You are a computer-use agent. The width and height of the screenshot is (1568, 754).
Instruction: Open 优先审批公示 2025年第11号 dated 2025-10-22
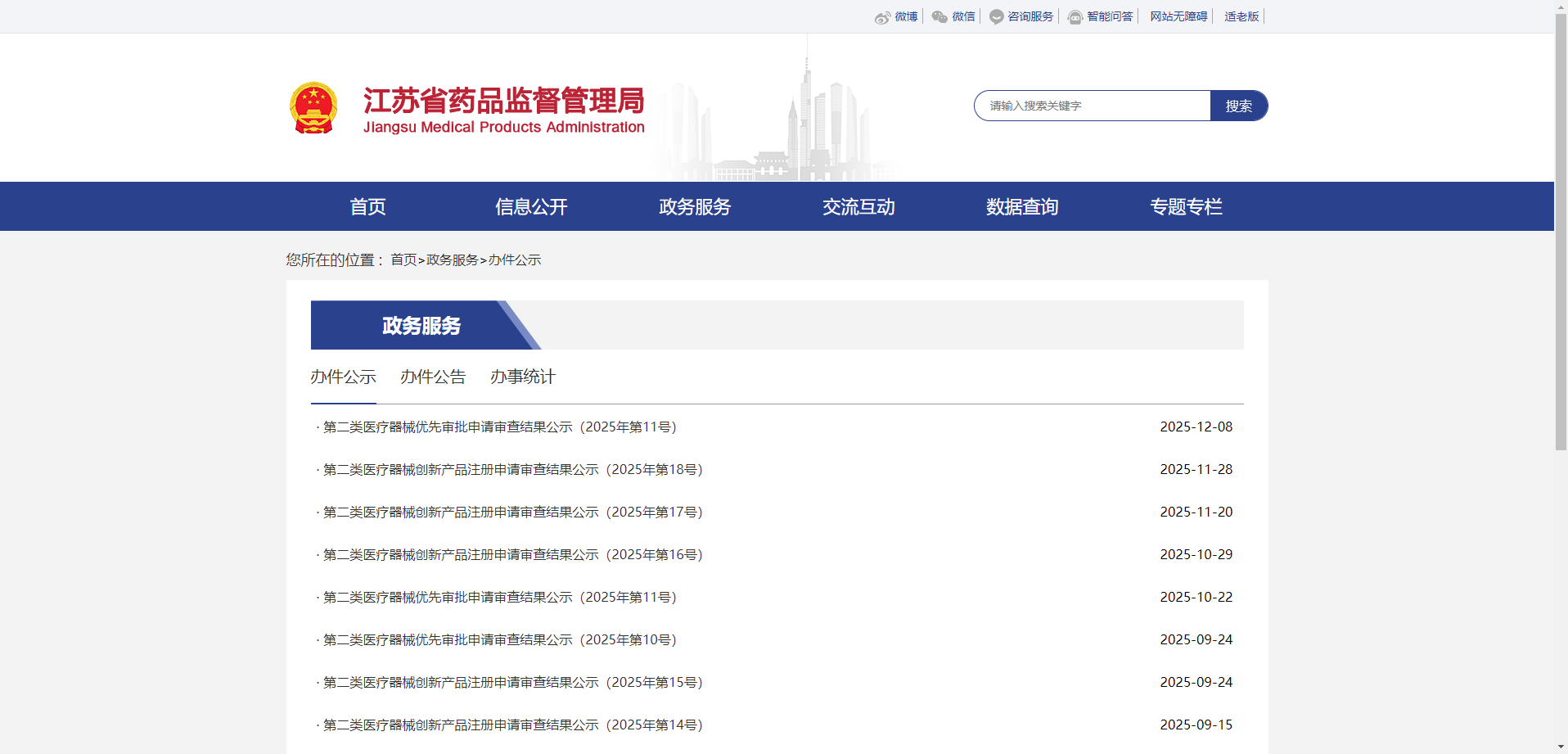500,597
